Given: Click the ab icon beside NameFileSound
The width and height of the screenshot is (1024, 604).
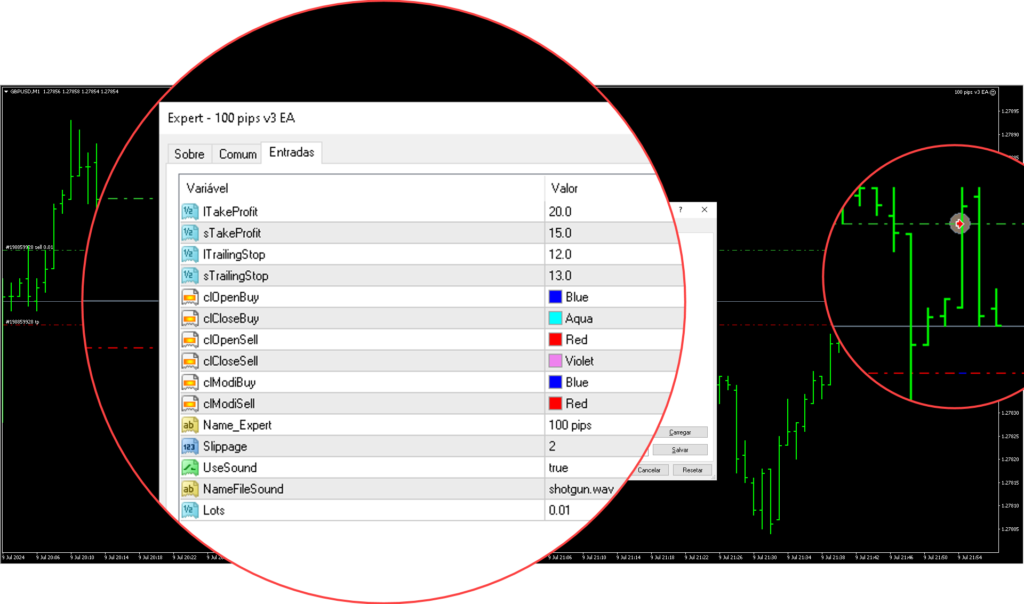Looking at the screenshot, I should click(x=187, y=489).
